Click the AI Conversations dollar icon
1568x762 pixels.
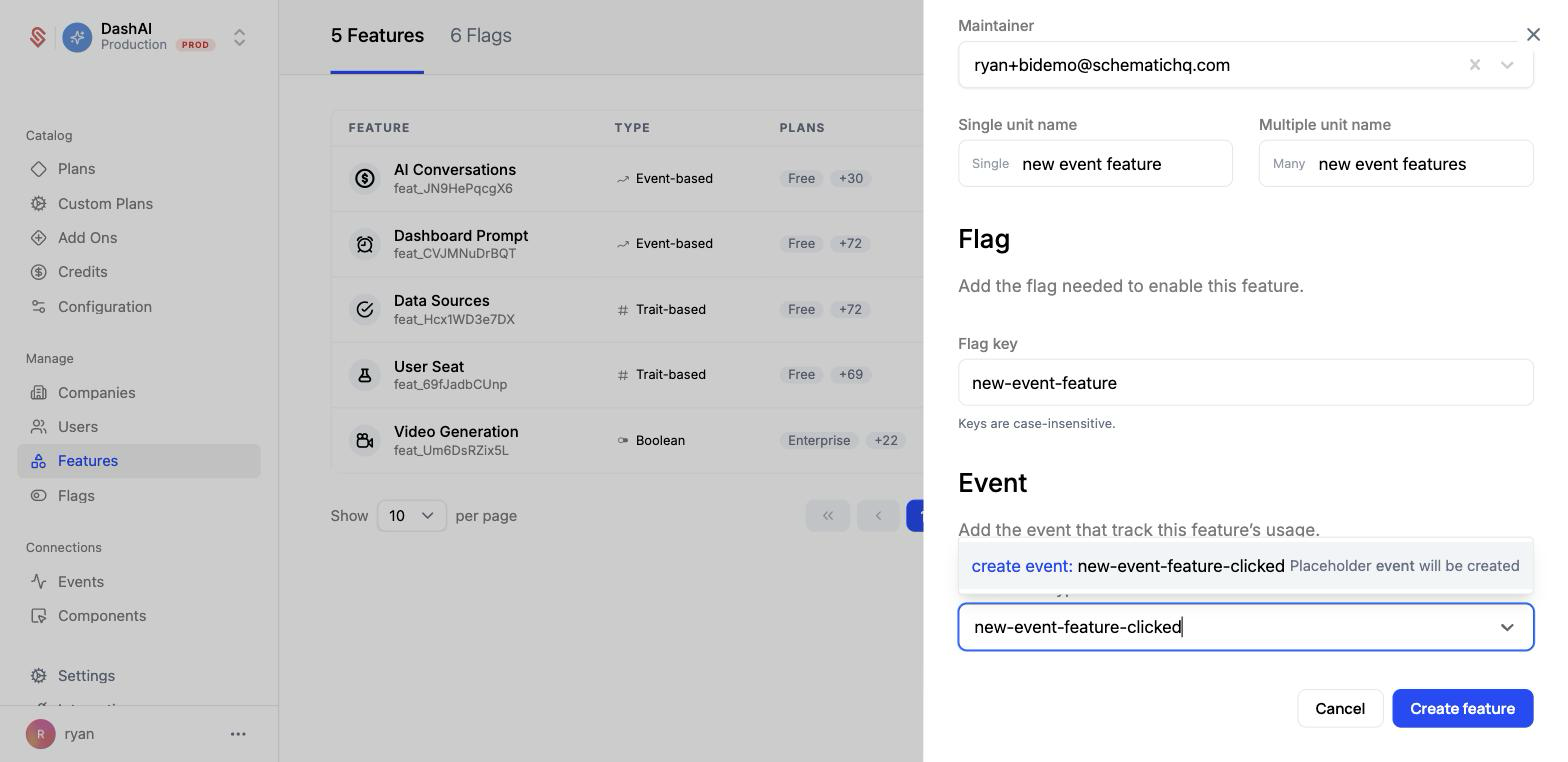(365, 178)
